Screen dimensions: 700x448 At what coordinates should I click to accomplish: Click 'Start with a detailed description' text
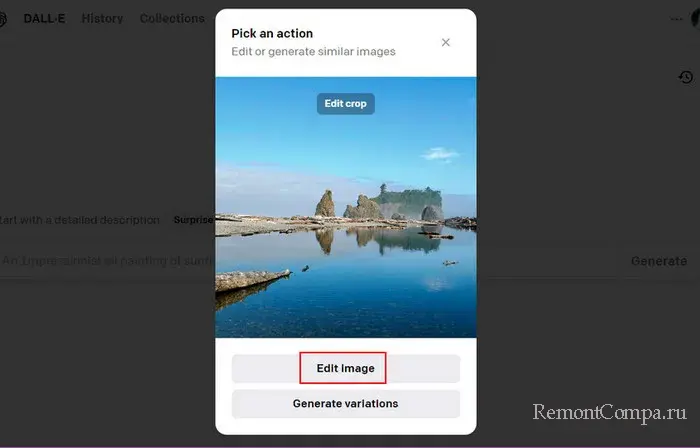[x=80, y=220]
